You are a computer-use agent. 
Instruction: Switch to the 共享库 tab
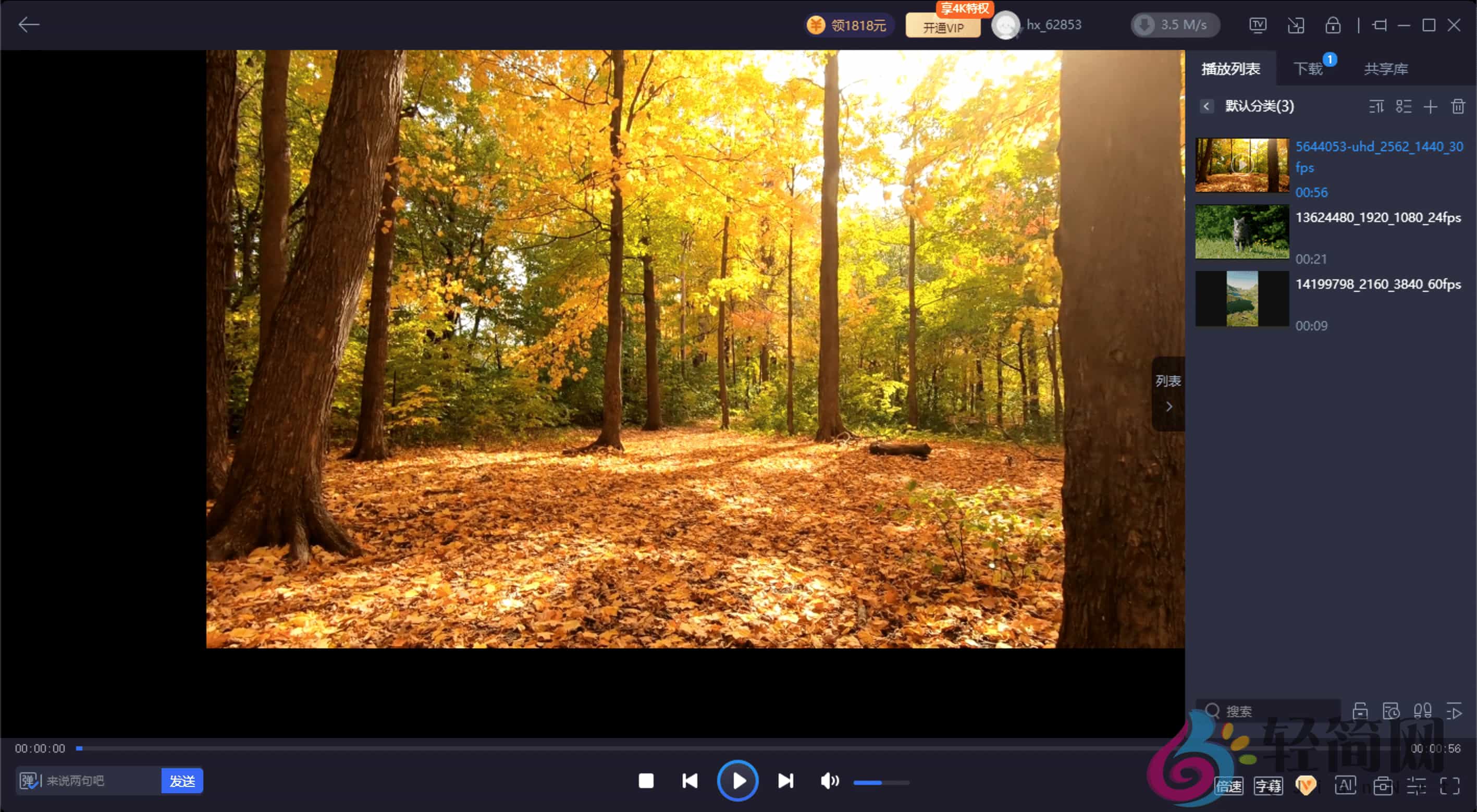pos(1385,69)
